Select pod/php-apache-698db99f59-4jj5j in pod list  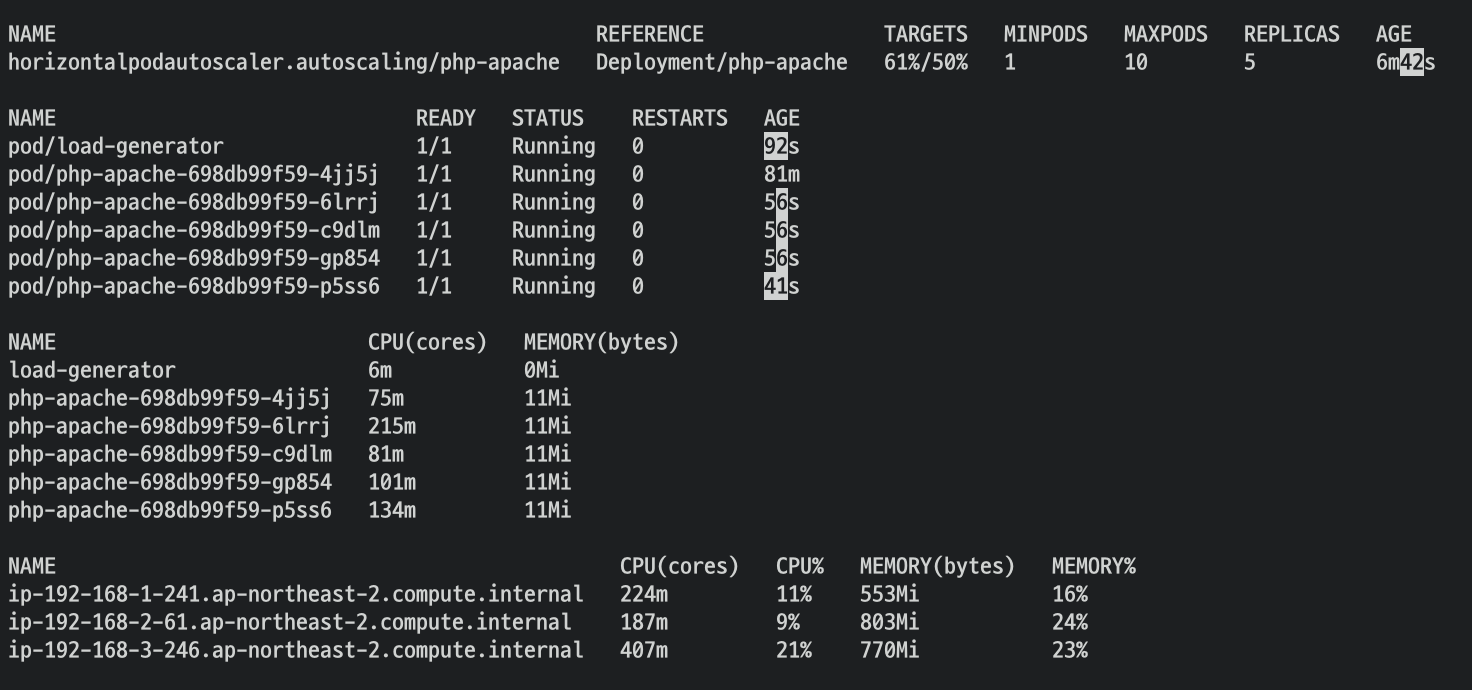tap(194, 174)
